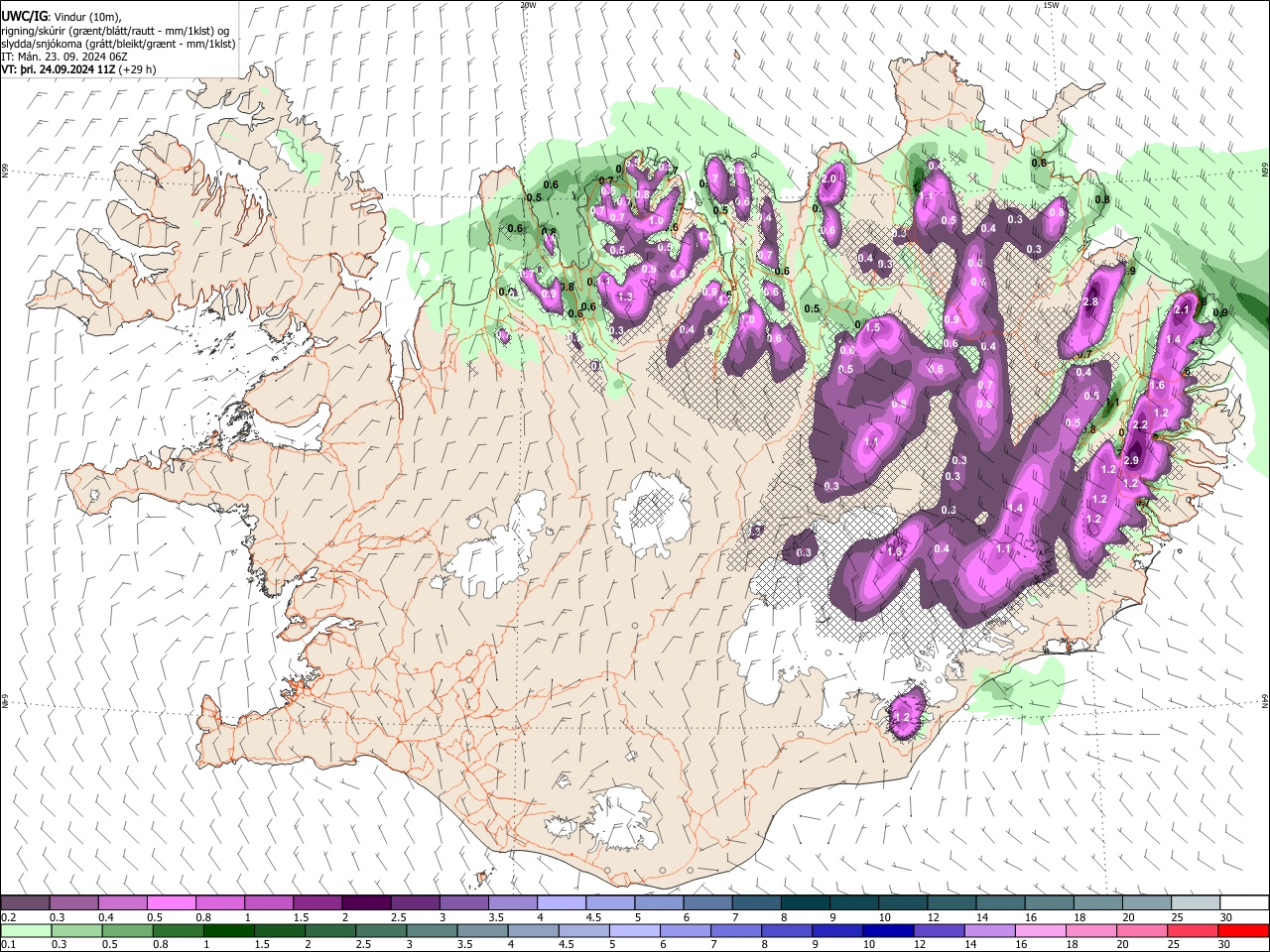Screen dimensions: 1270x952
Task: Click the dark teal top-row swatch starting at 8
Action: (x=805, y=903)
